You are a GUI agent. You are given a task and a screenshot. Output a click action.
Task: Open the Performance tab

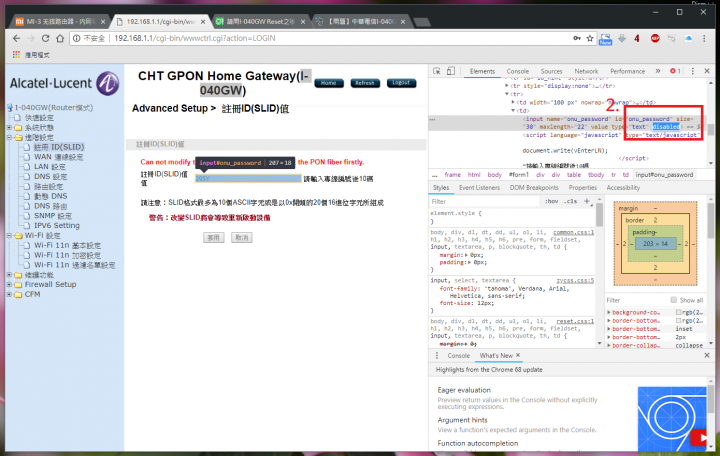[x=627, y=71]
